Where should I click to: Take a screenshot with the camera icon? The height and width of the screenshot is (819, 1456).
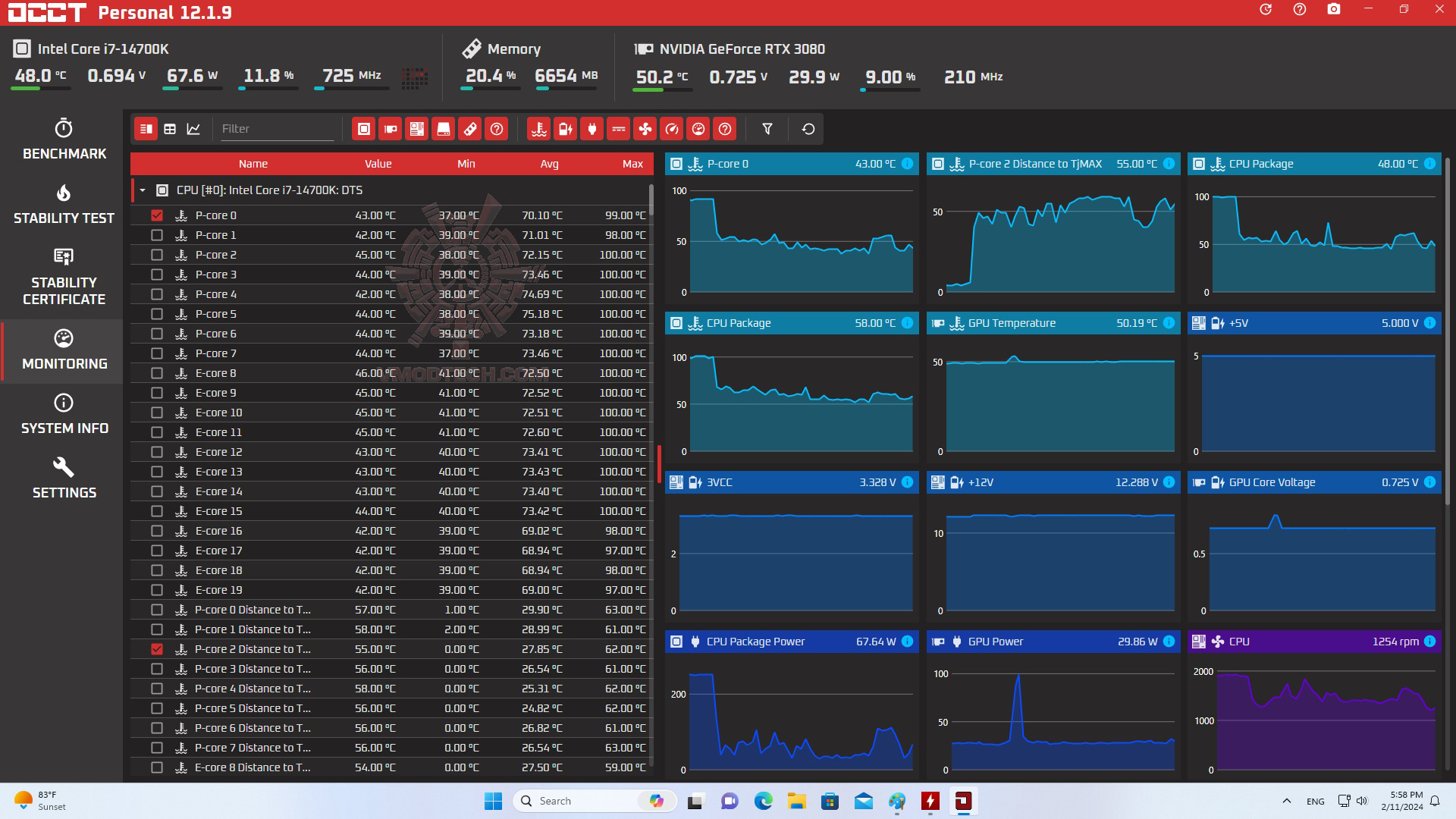[x=1333, y=10]
